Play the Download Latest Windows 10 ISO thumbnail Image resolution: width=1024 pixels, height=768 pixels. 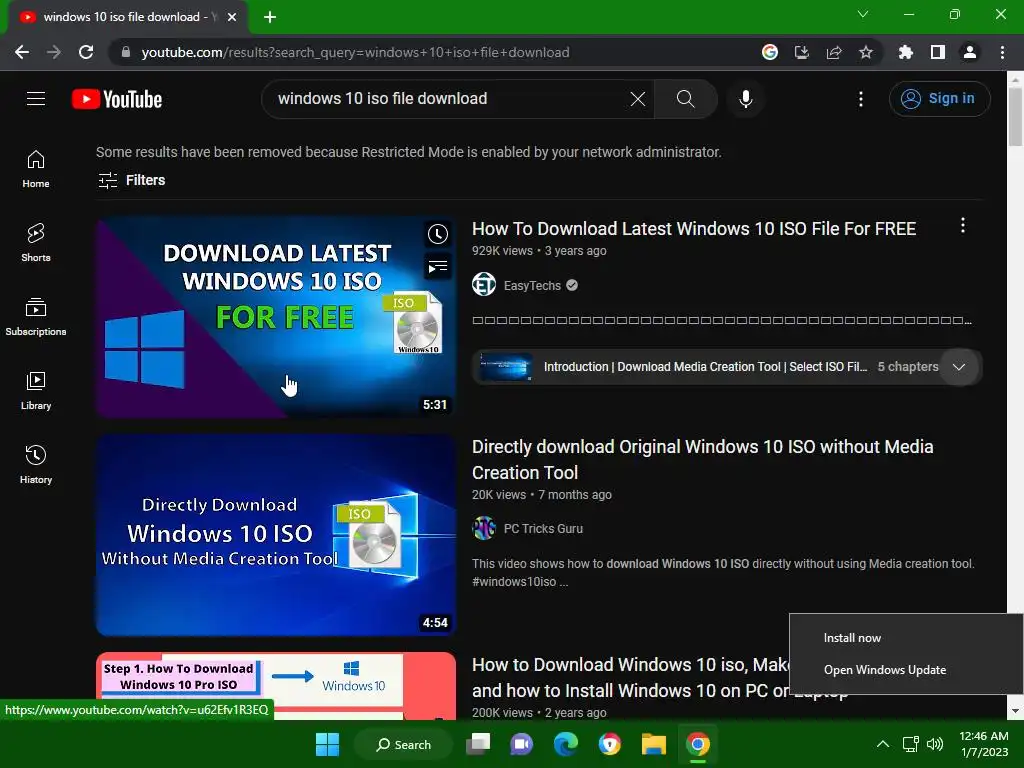tap(276, 317)
